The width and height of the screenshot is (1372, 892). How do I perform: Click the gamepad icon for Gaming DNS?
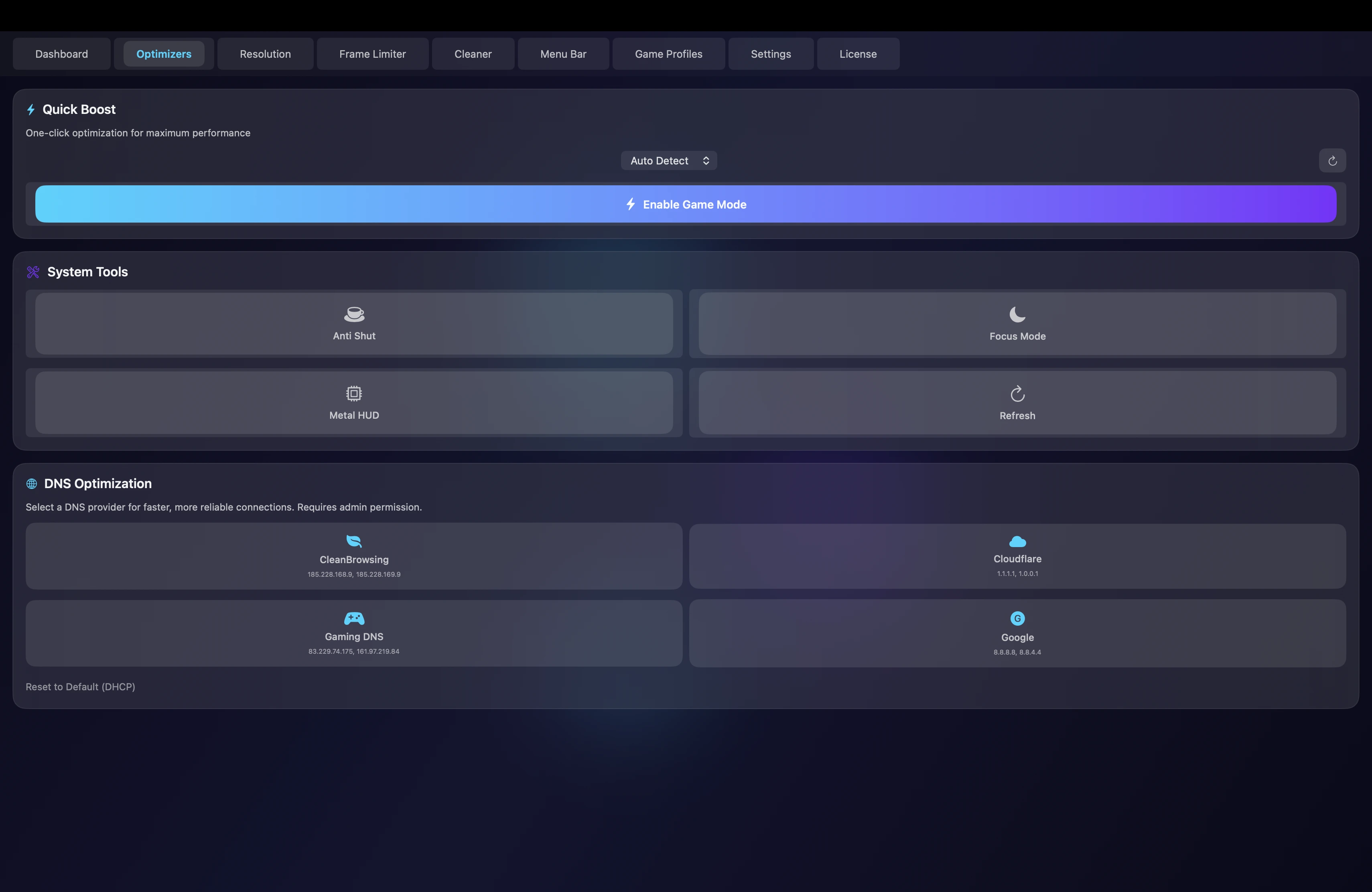pos(354,618)
